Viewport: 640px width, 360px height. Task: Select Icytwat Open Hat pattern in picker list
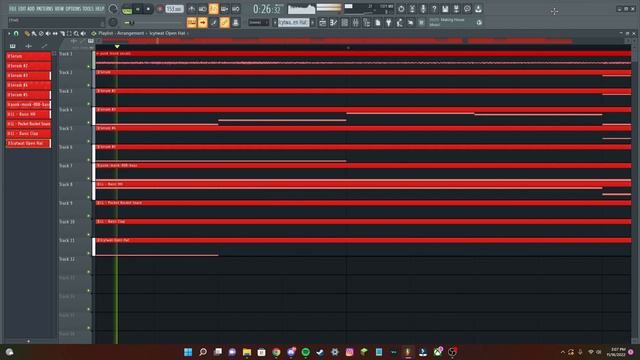(28, 143)
